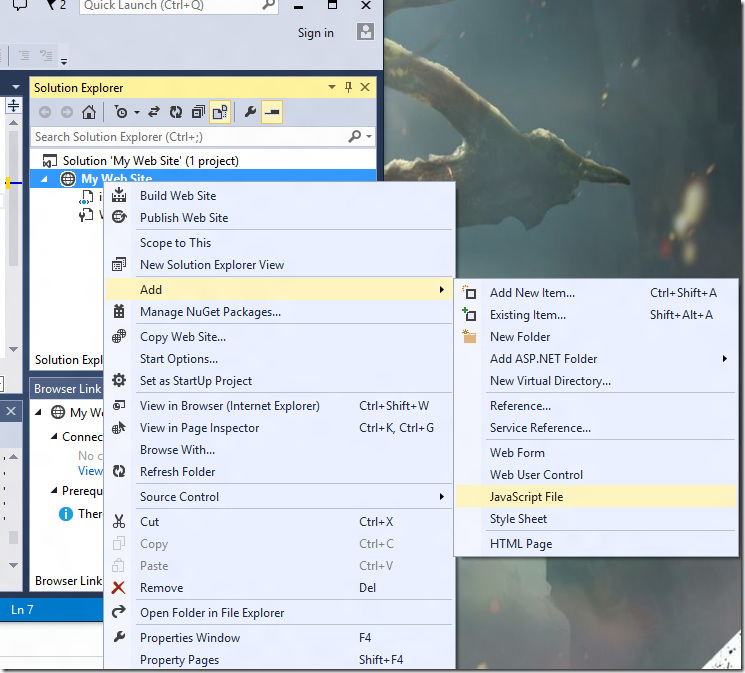745x673 pixels.
Task: Open Solution Explorer window position dropdown
Action: click(x=332, y=87)
